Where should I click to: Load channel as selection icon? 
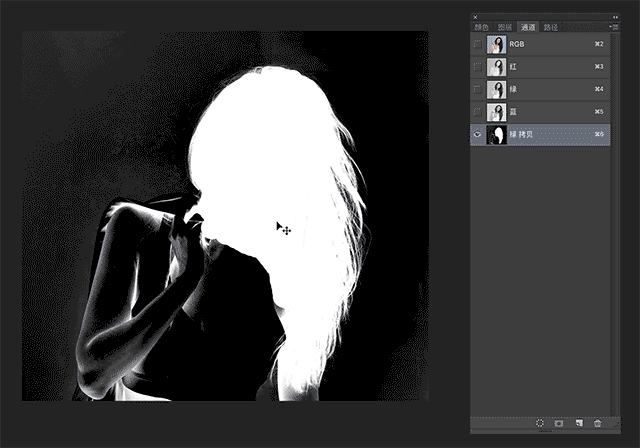(x=540, y=423)
